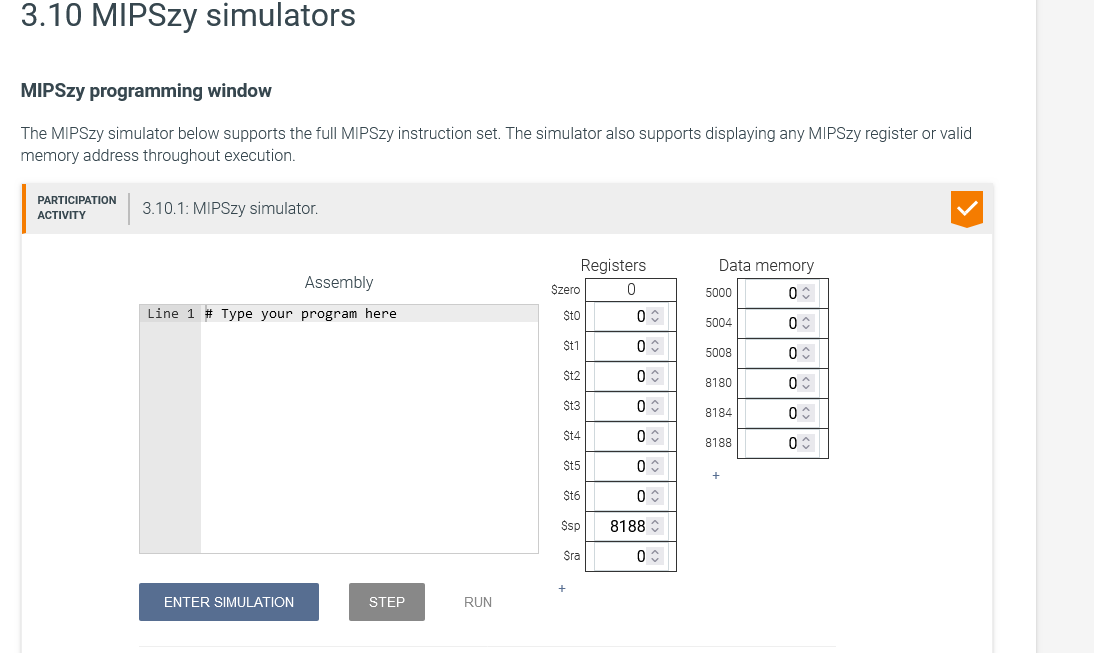The height and width of the screenshot is (653, 1094).
Task: Click ENTER SIMULATION to start the simulator
Action: tap(228, 601)
